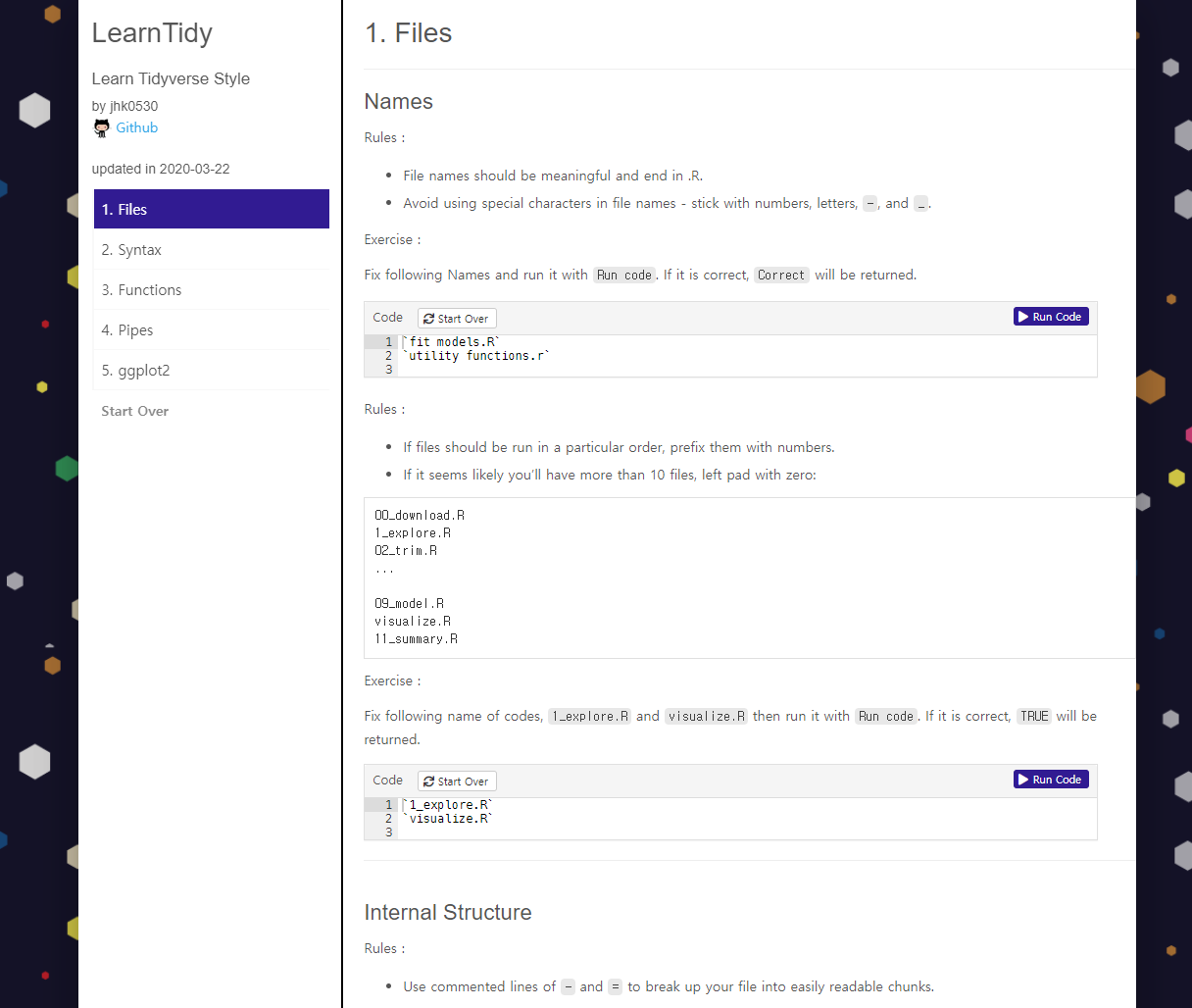This screenshot has height=1008, width=1192.
Task: Click the '1. Files' page heading
Action: 408,33
